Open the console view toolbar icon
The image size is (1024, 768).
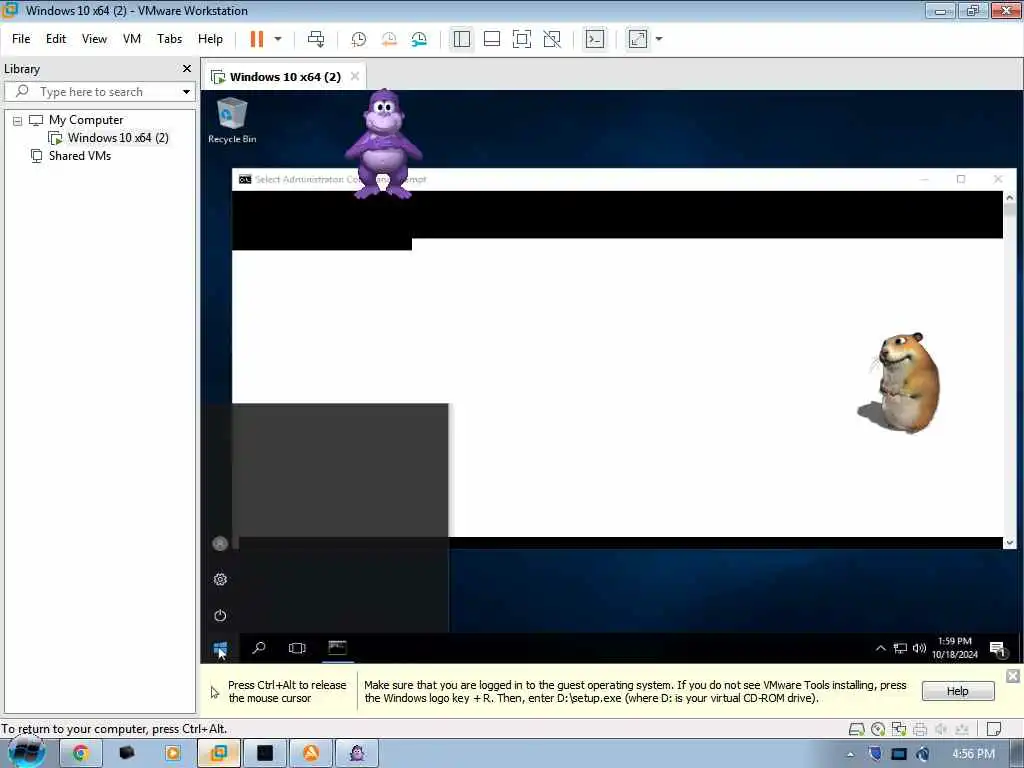point(595,39)
